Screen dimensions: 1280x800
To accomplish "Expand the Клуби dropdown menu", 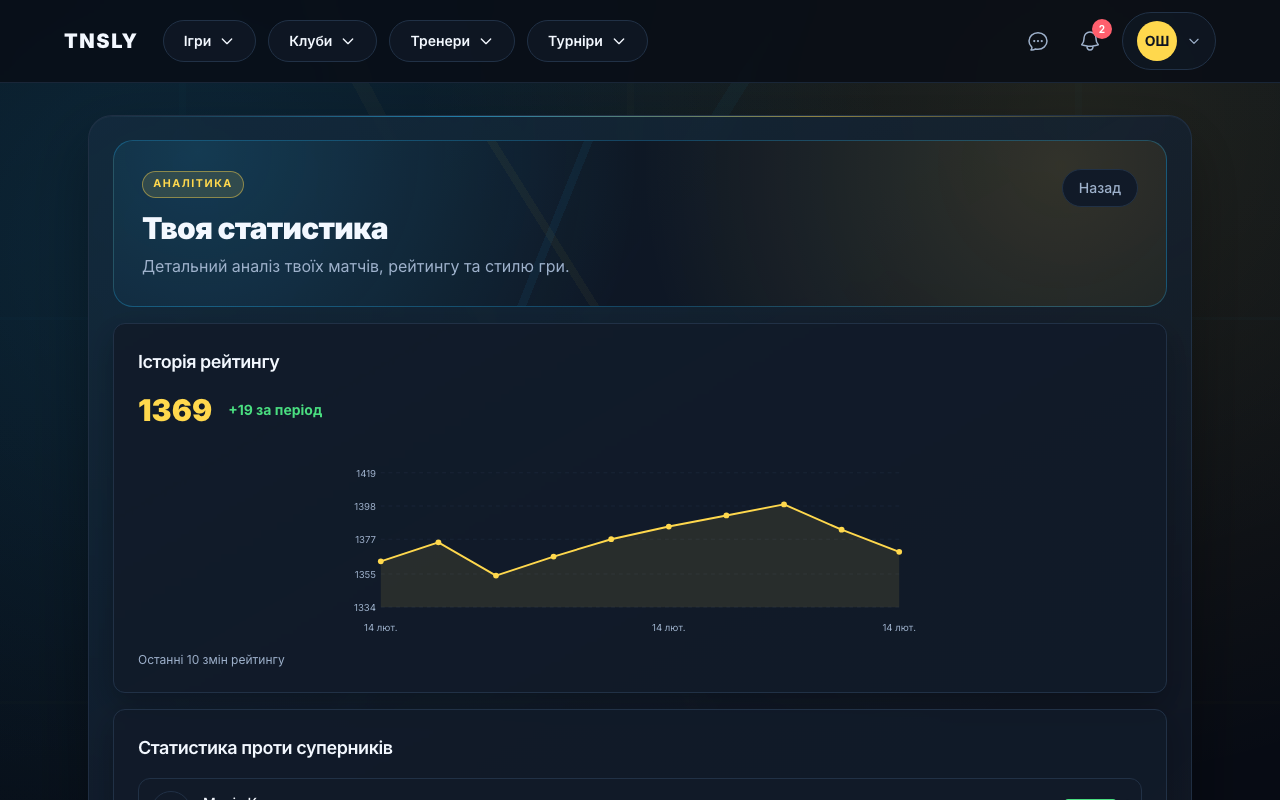I will [322, 41].
